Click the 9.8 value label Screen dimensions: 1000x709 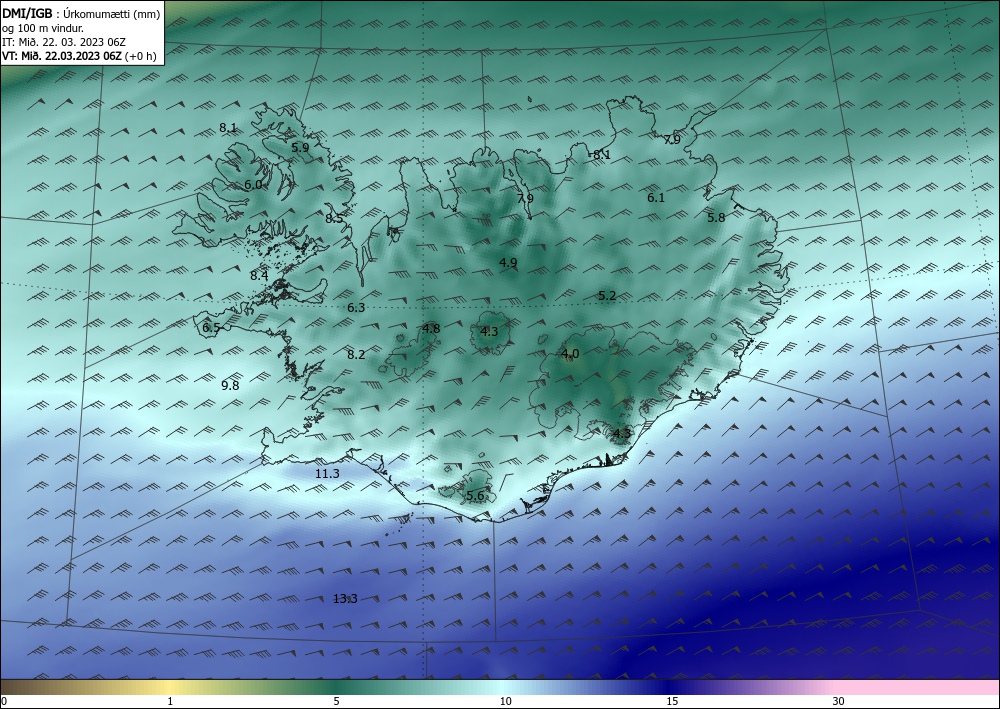pyautogui.click(x=230, y=386)
